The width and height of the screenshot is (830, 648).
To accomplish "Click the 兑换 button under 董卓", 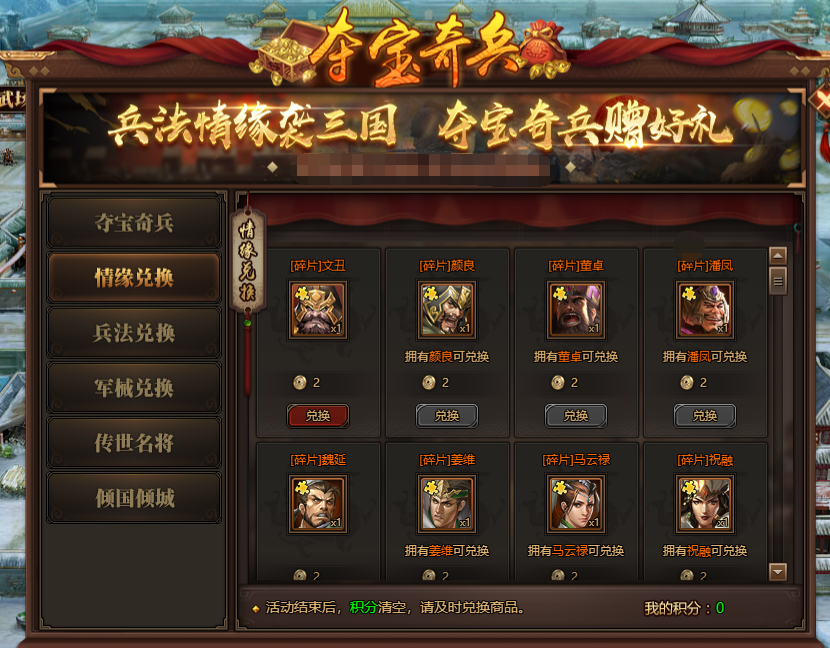I will 576,416.
